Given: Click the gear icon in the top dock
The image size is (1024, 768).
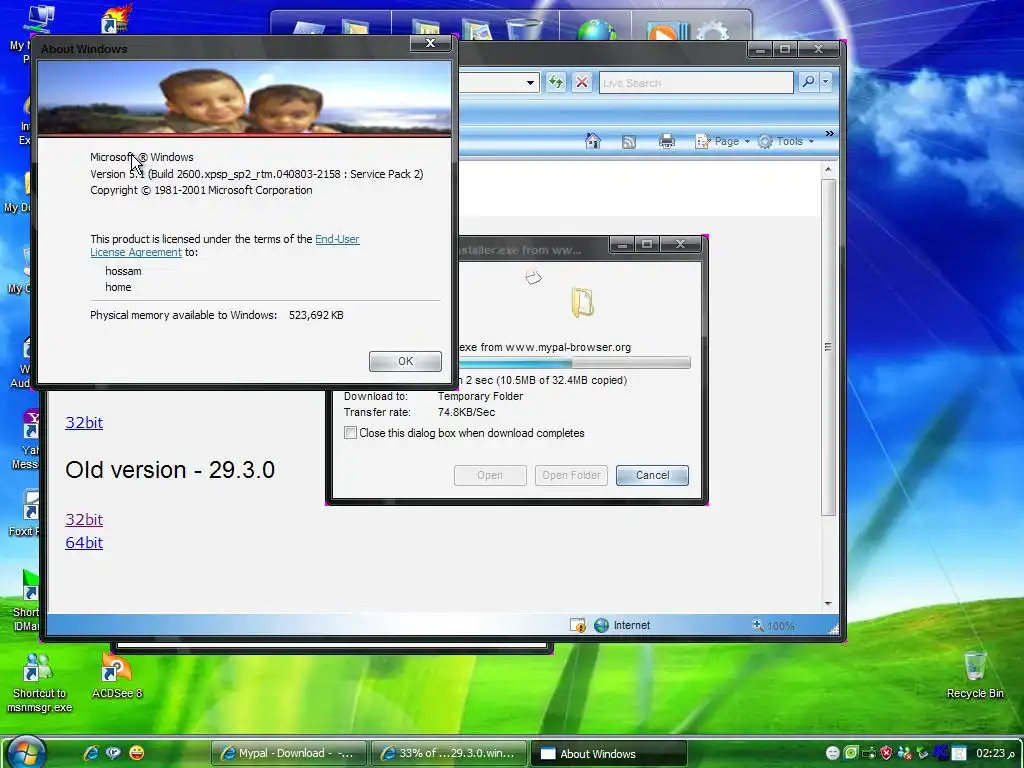Looking at the screenshot, I should tap(712, 30).
